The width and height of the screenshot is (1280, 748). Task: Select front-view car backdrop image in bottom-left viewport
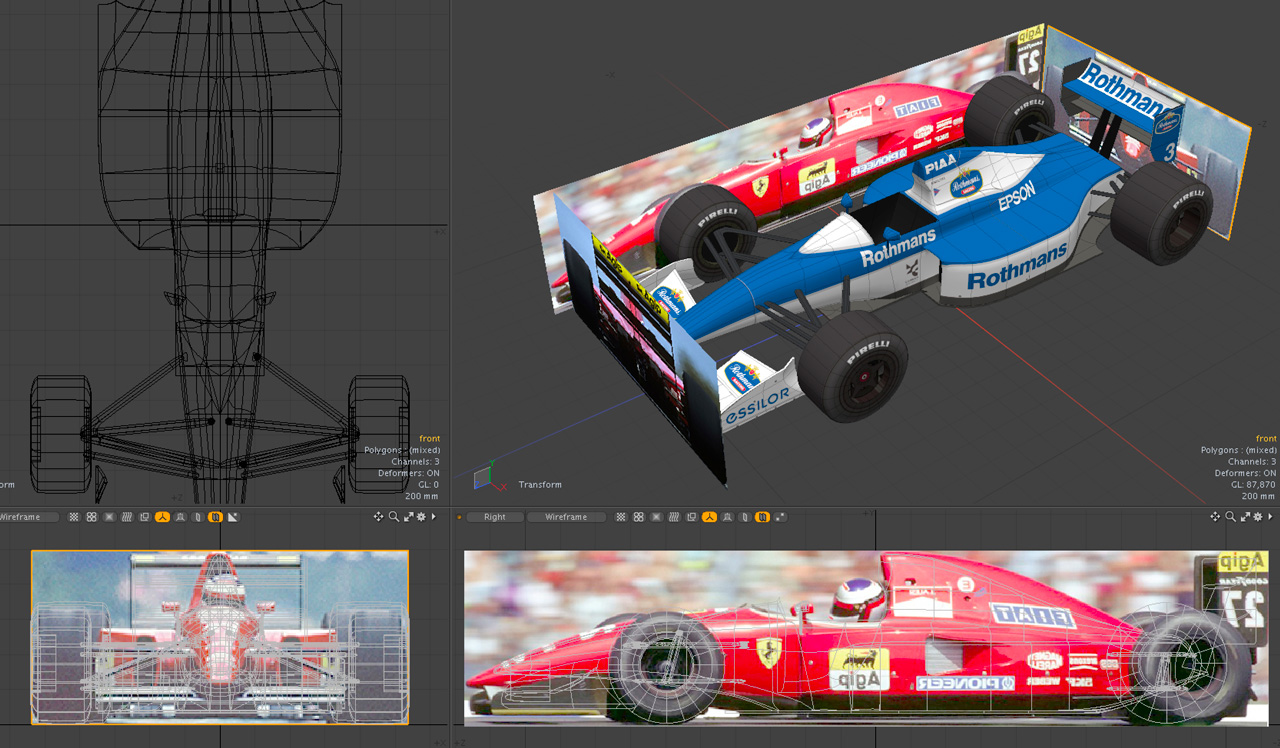[220, 637]
